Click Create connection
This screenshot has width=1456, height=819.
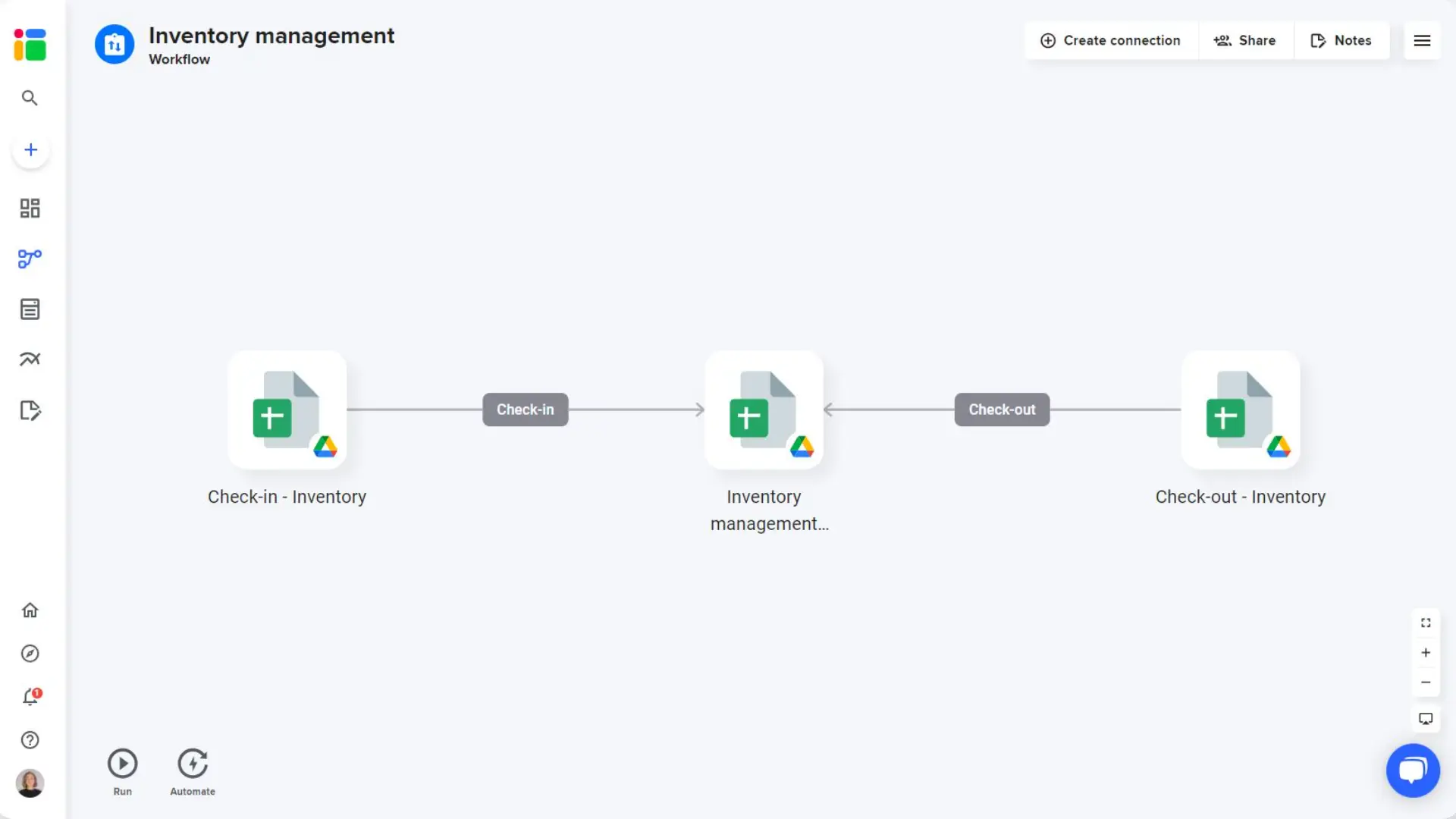click(1110, 40)
